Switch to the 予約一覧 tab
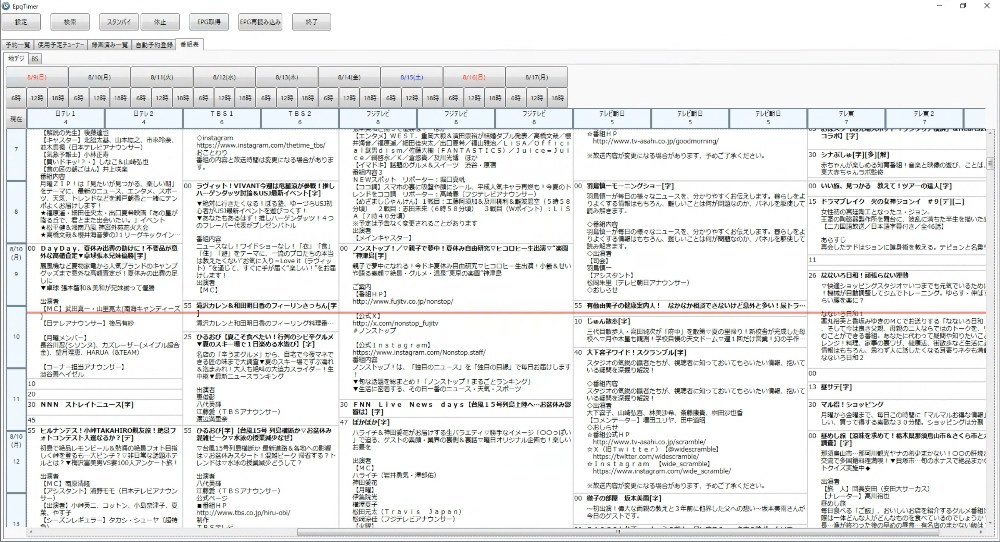The width and height of the screenshot is (1000, 542). point(18,45)
